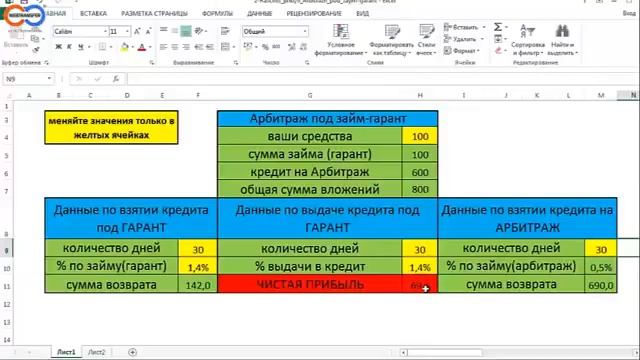Expand font color dropdown arrow
This screenshot has width=640, height=360.
[x=150, y=47]
